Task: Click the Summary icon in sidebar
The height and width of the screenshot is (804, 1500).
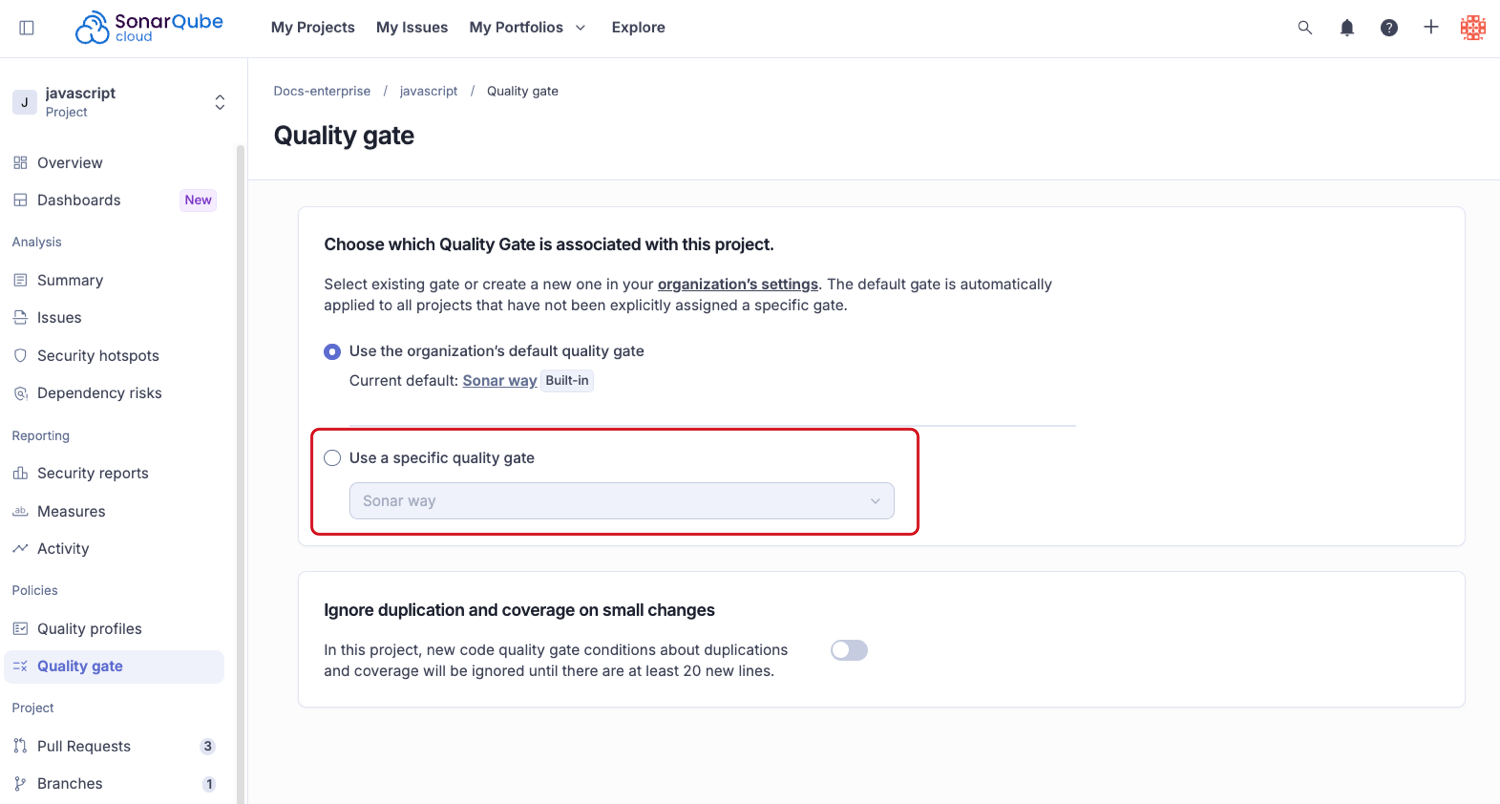Action: [x=20, y=280]
